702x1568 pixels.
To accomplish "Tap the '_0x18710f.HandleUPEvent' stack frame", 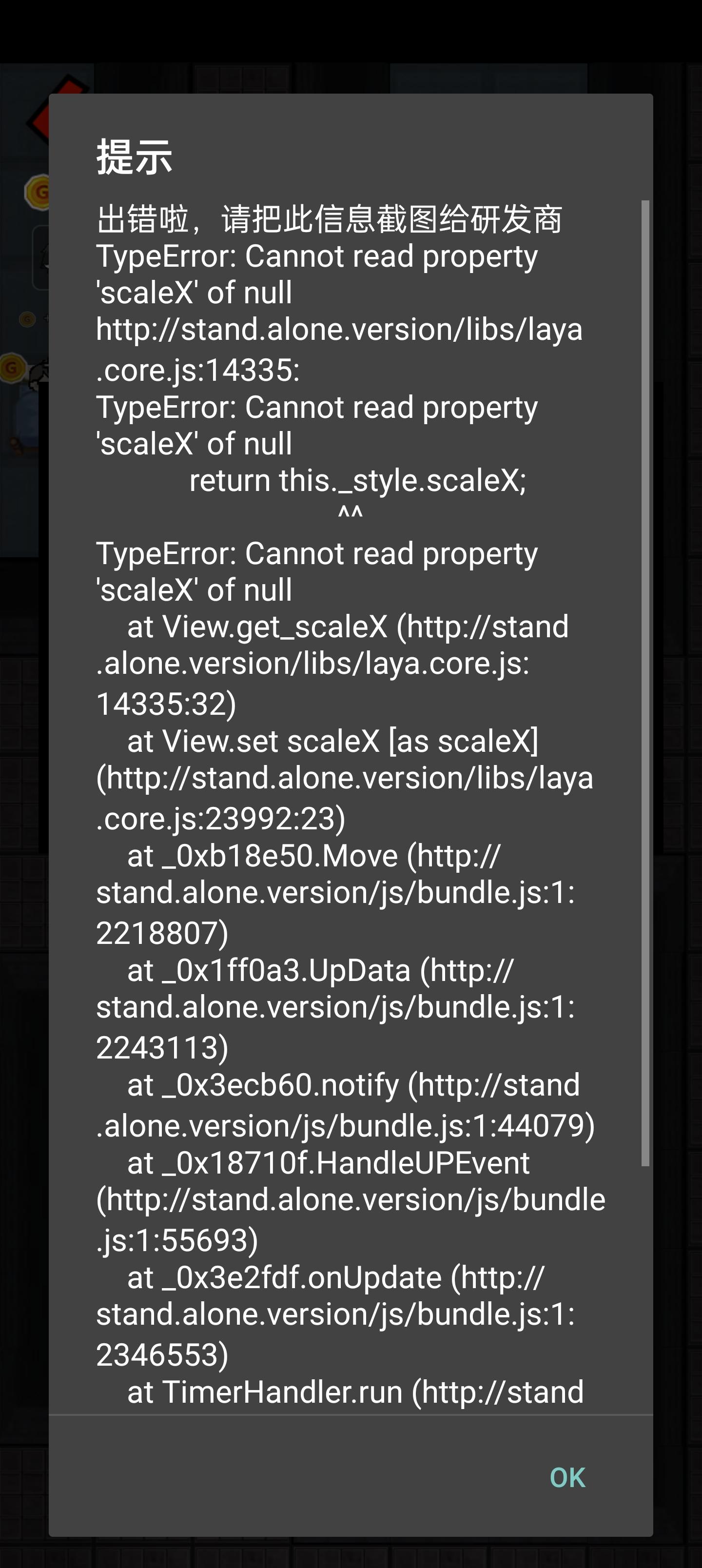I will 329,1163.
